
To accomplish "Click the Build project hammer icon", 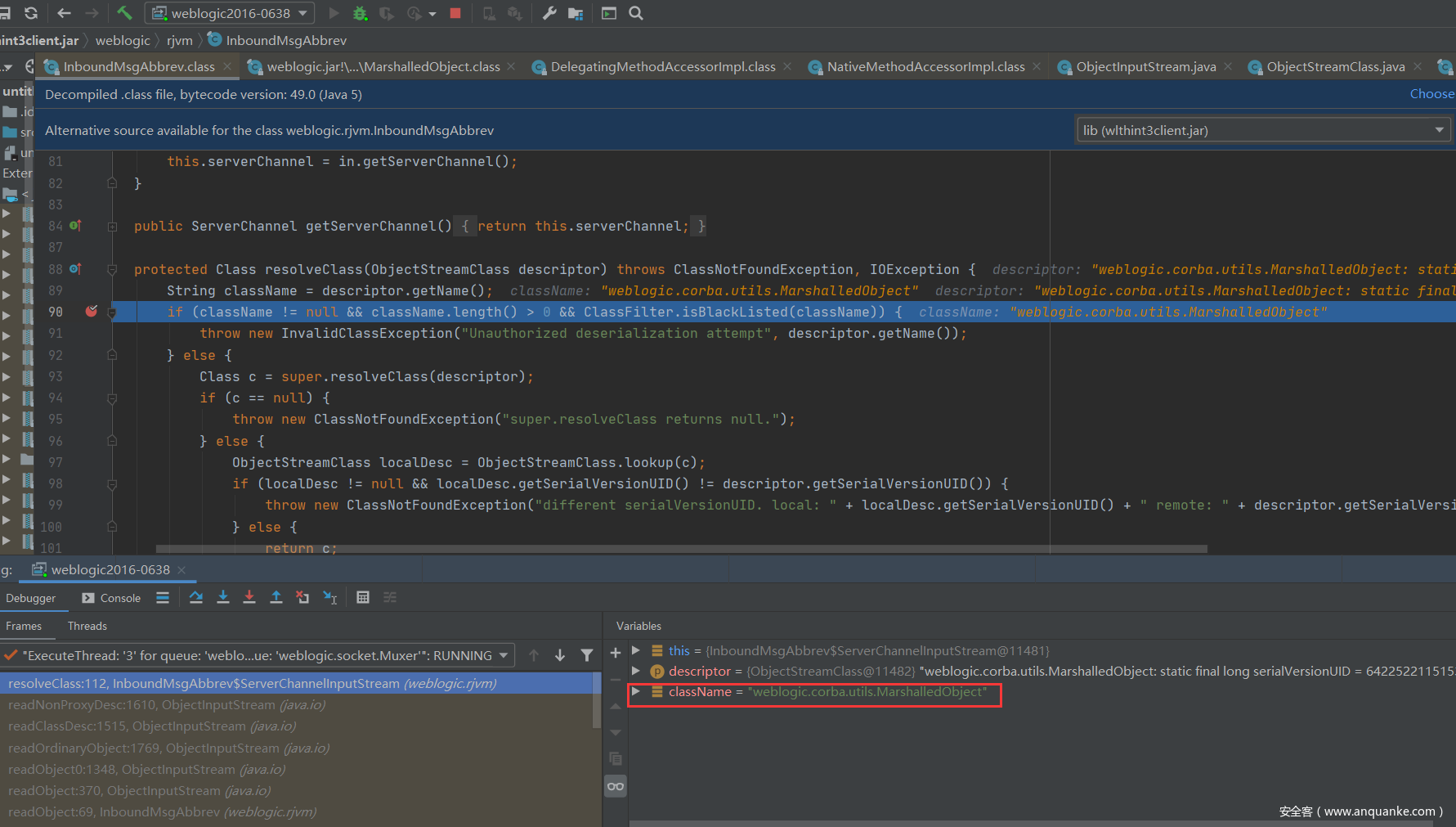I will (124, 13).
